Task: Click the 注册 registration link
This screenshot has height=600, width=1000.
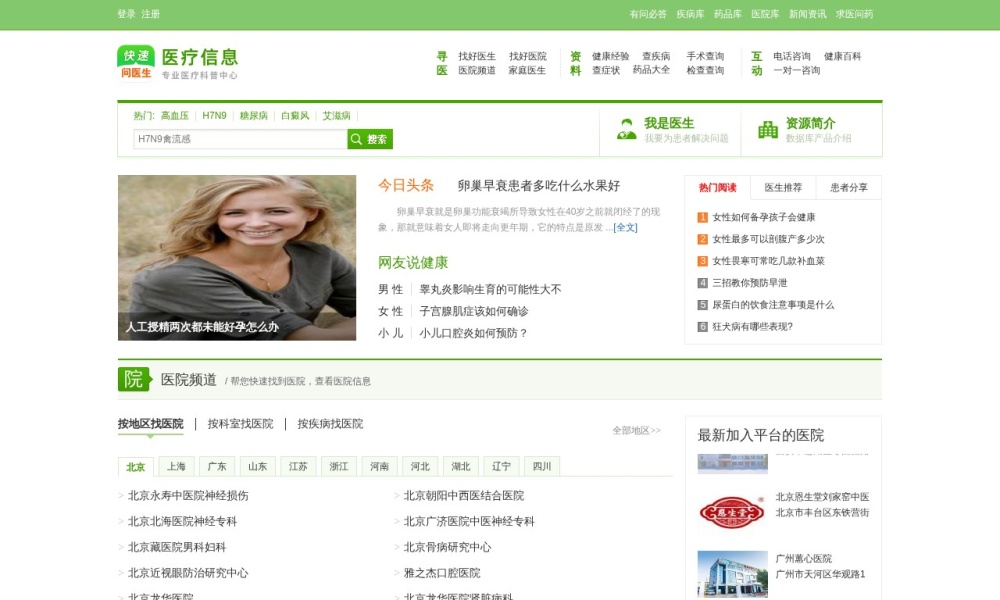Action: [151, 14]
